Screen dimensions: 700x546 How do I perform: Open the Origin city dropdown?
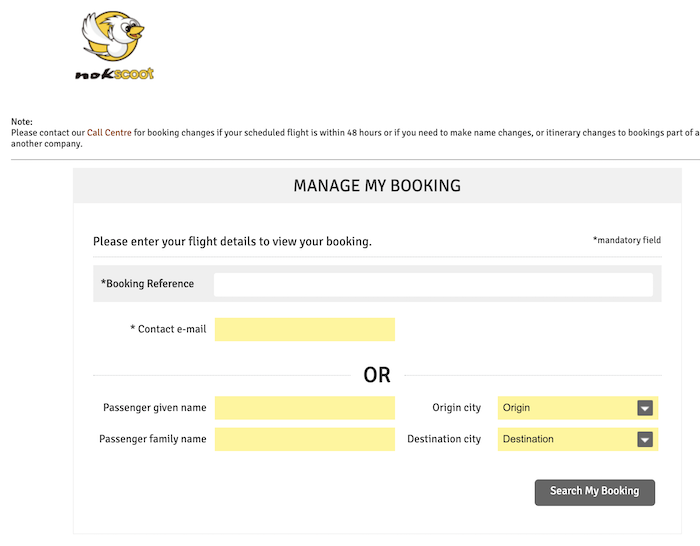click(x=578, y=408)
